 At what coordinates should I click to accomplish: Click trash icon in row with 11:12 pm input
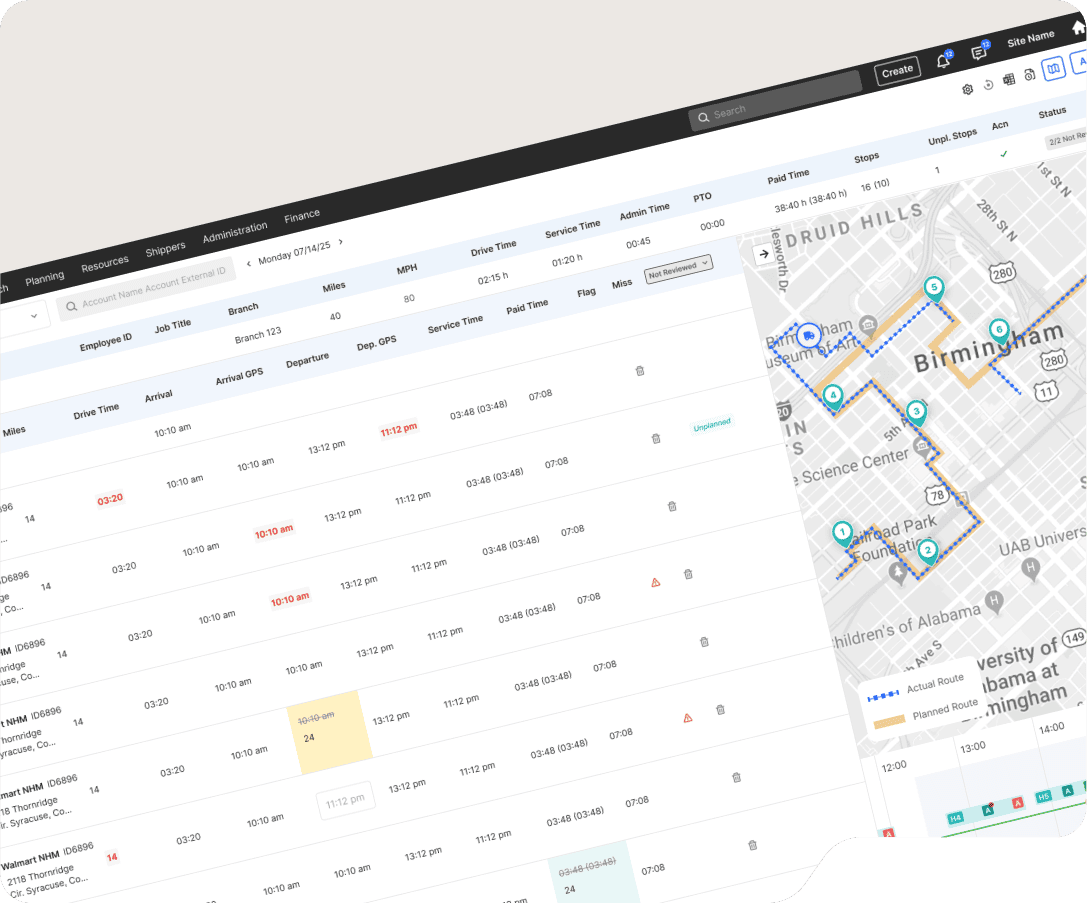pos(720,710)
